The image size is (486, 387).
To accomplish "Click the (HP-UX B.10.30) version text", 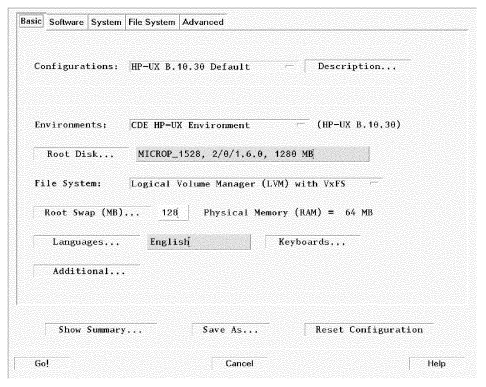I will (359, 125).
